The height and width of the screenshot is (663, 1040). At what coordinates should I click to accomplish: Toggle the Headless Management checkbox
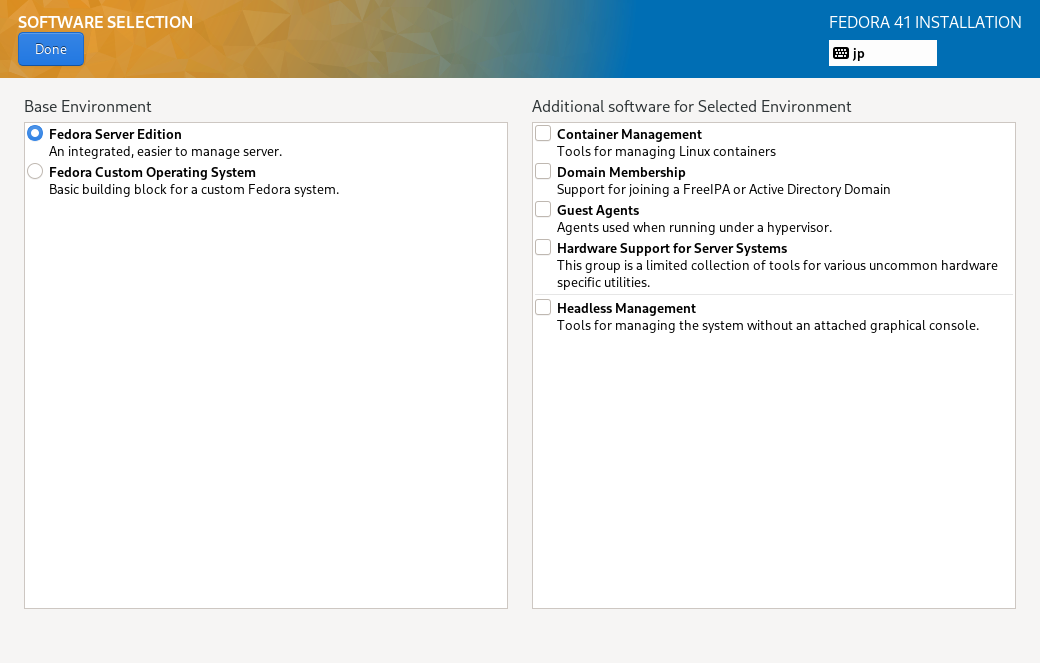click(x=543, y=308)
